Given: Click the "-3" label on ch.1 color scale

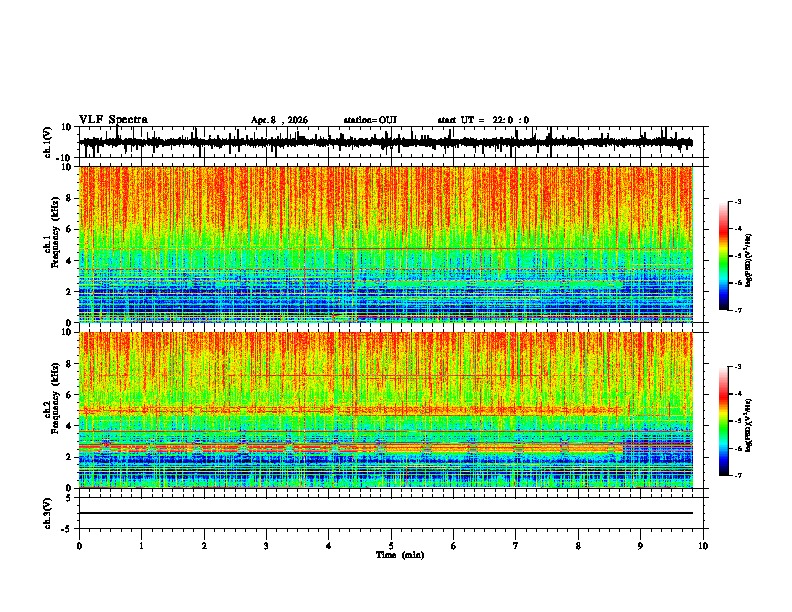Looking at the screenshot, I should 738,201.
